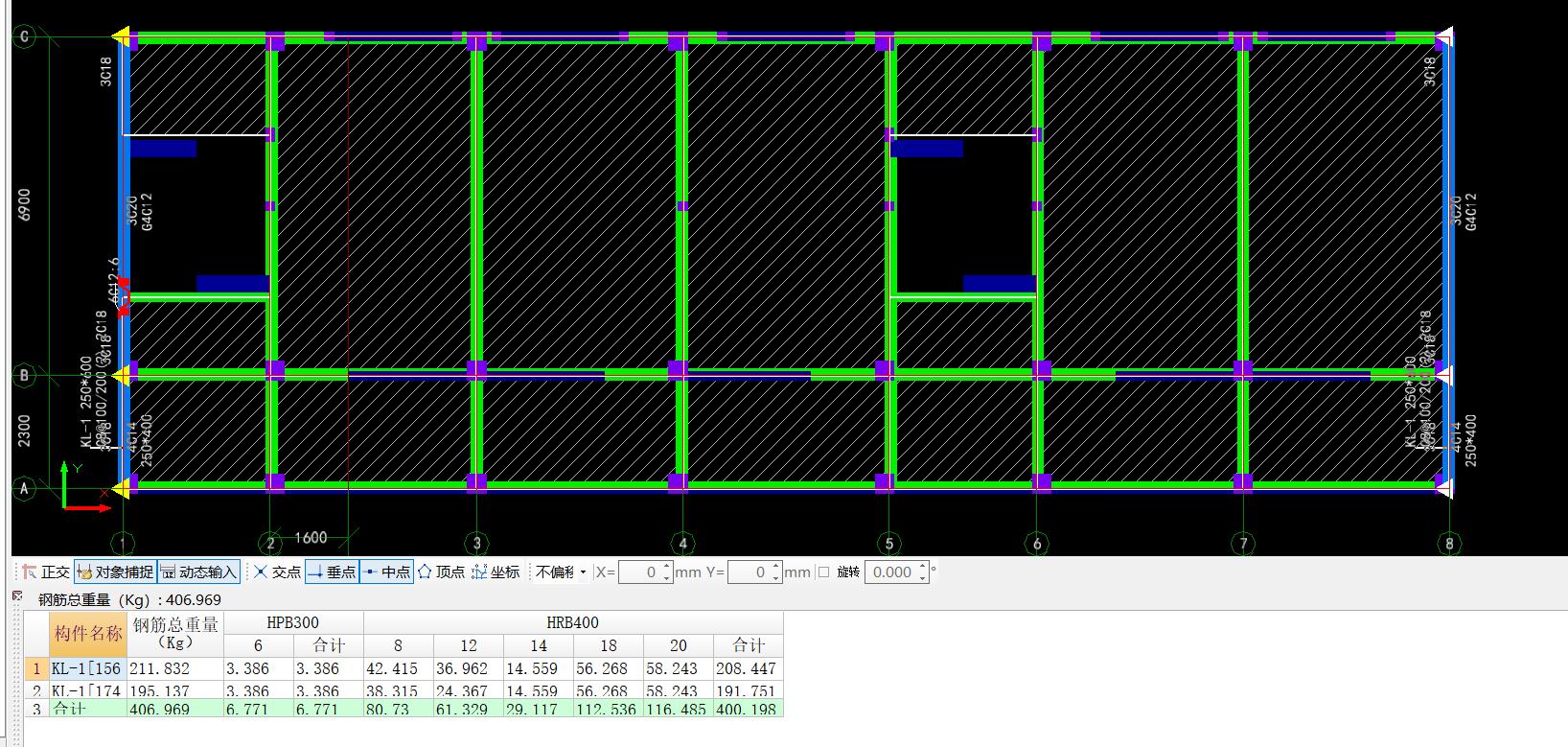
Task: Click the 112.536 total cell
Action: (x=609, y=709)
